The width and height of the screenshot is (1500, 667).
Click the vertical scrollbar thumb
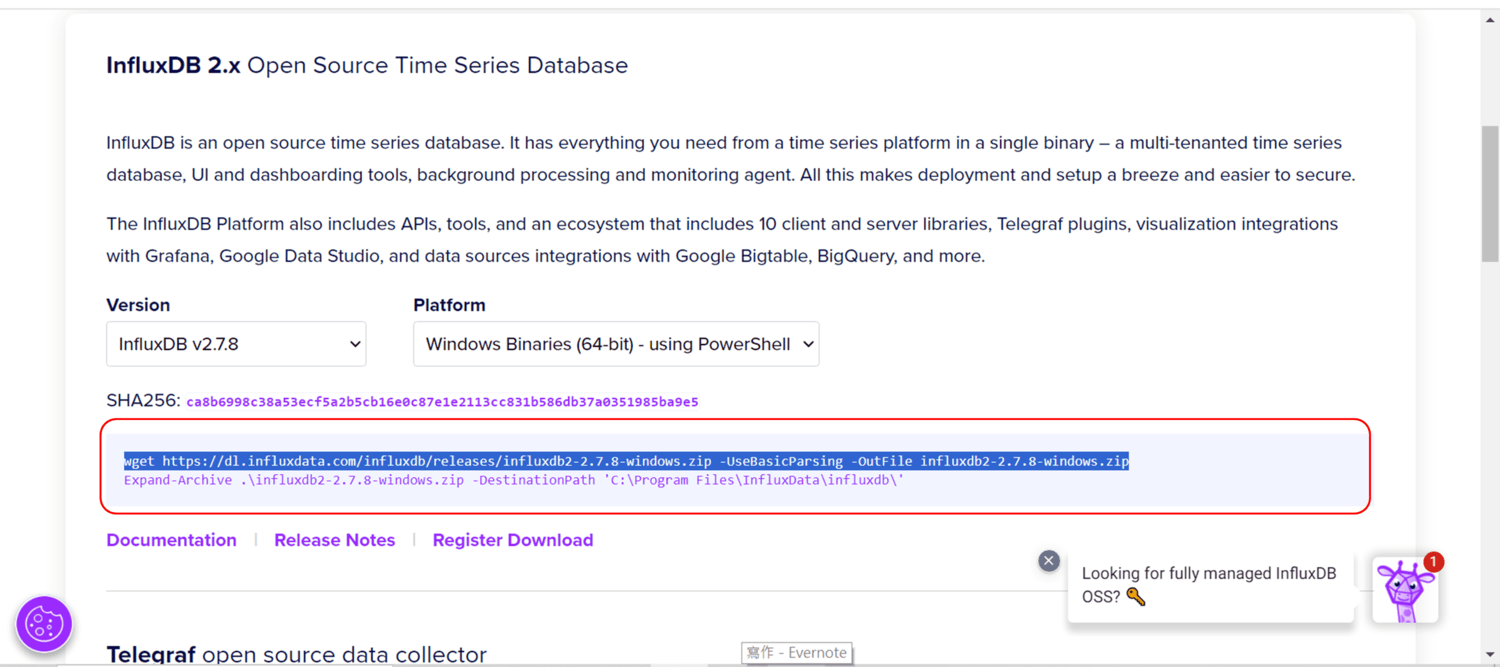[1490, 193]
